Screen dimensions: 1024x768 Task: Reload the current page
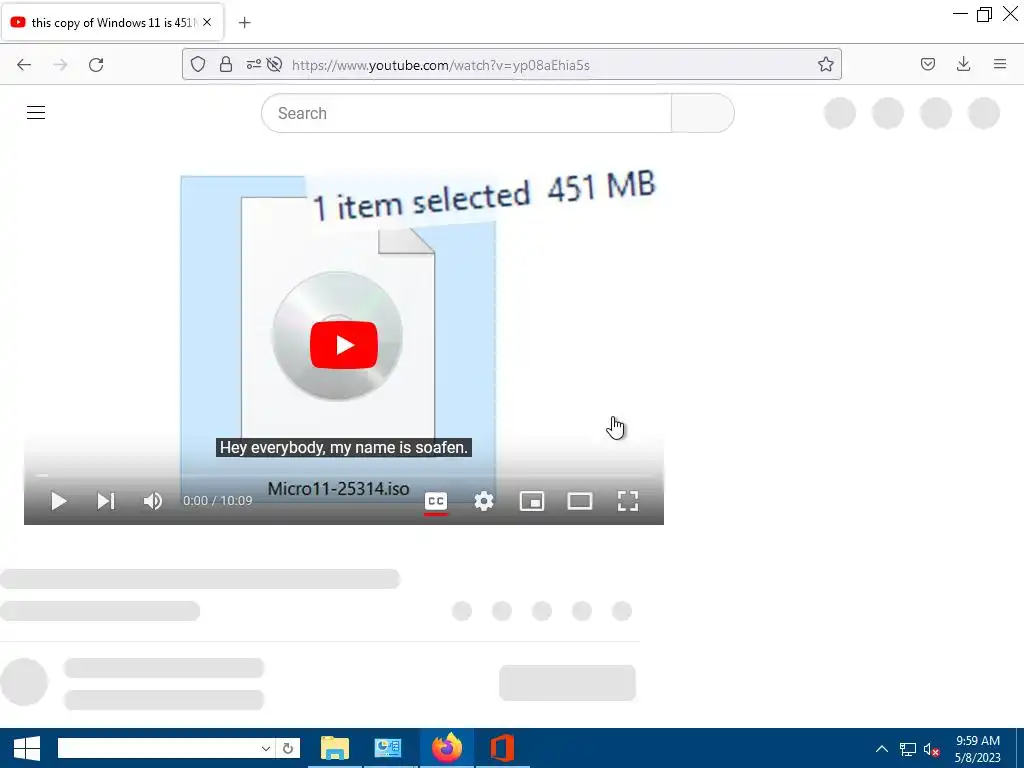point(96,65)
